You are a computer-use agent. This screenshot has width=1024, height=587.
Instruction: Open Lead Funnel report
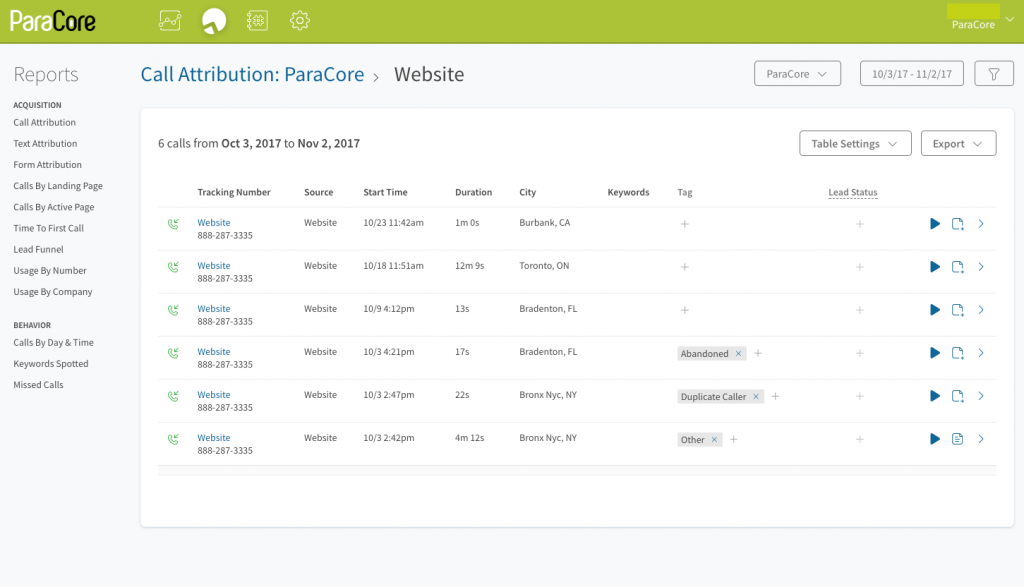[39, 249]
